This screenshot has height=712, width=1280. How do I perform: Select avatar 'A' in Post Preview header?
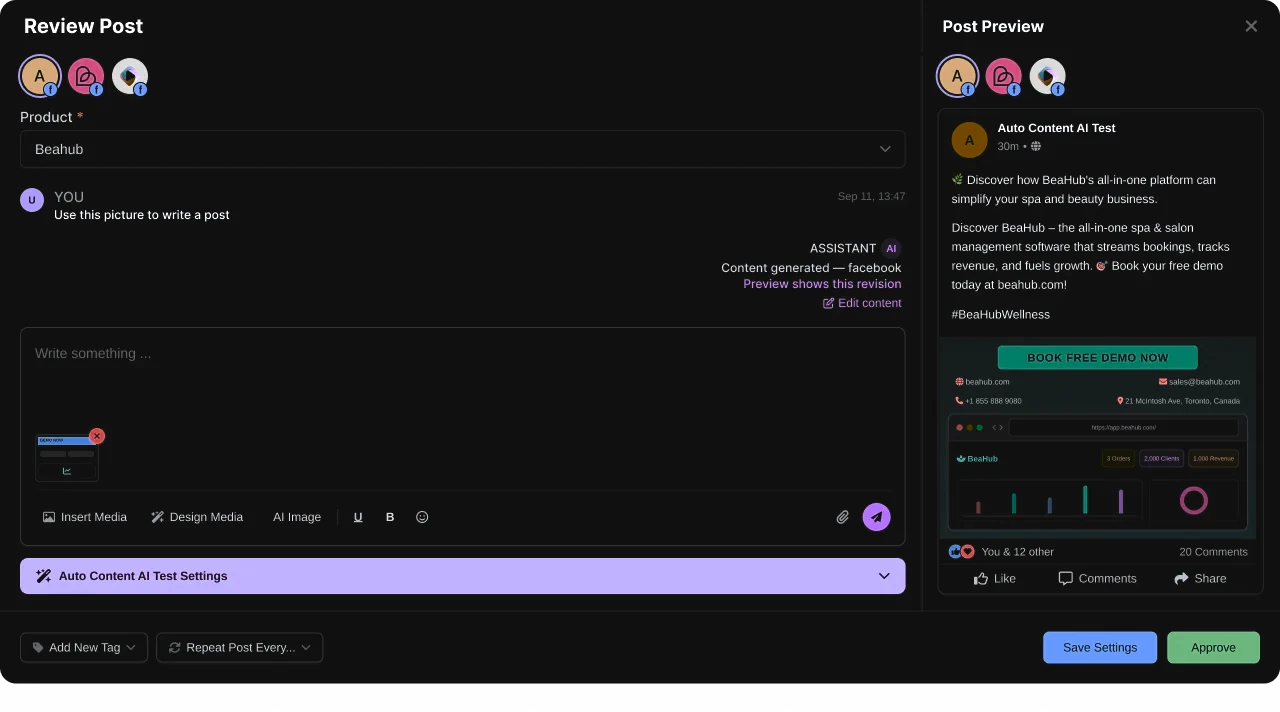point(958,76)
